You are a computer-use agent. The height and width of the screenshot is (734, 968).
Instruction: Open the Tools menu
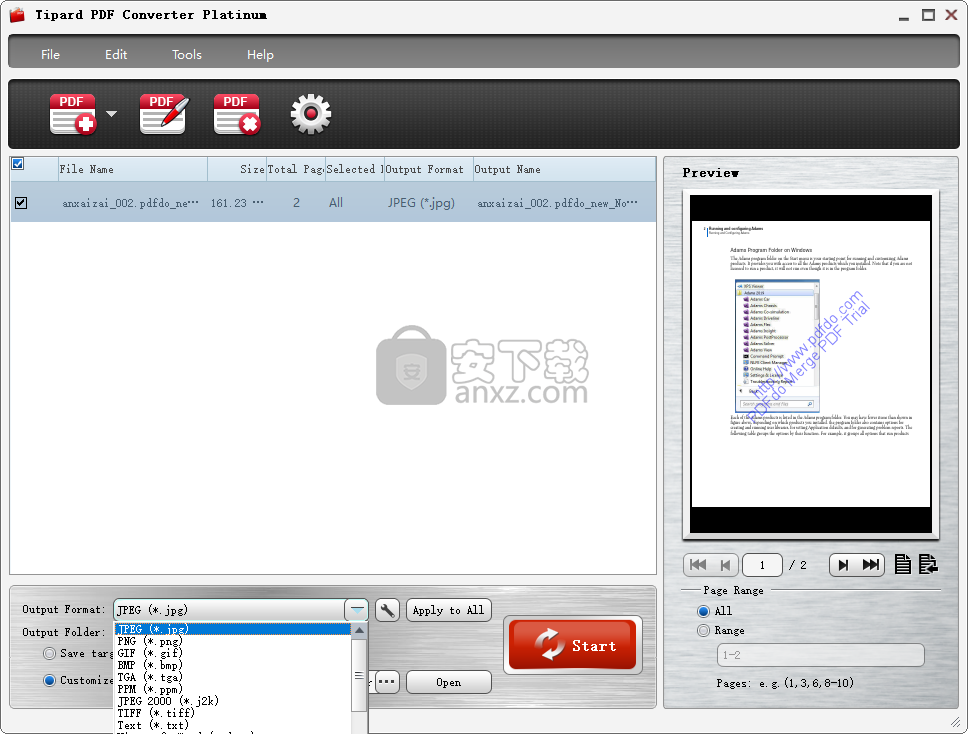click(187, 54)
